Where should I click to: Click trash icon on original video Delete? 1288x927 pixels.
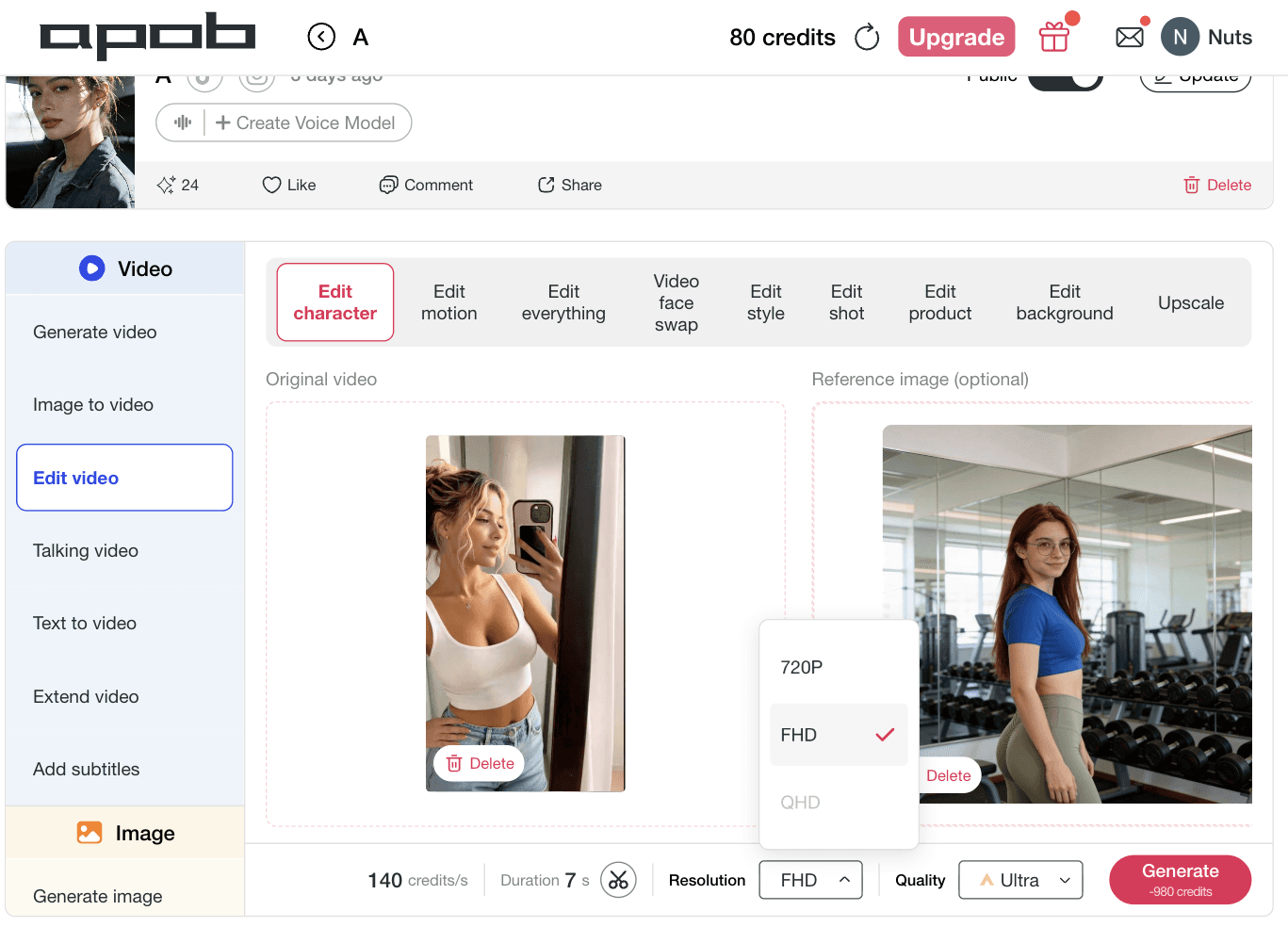click(454, 763)
